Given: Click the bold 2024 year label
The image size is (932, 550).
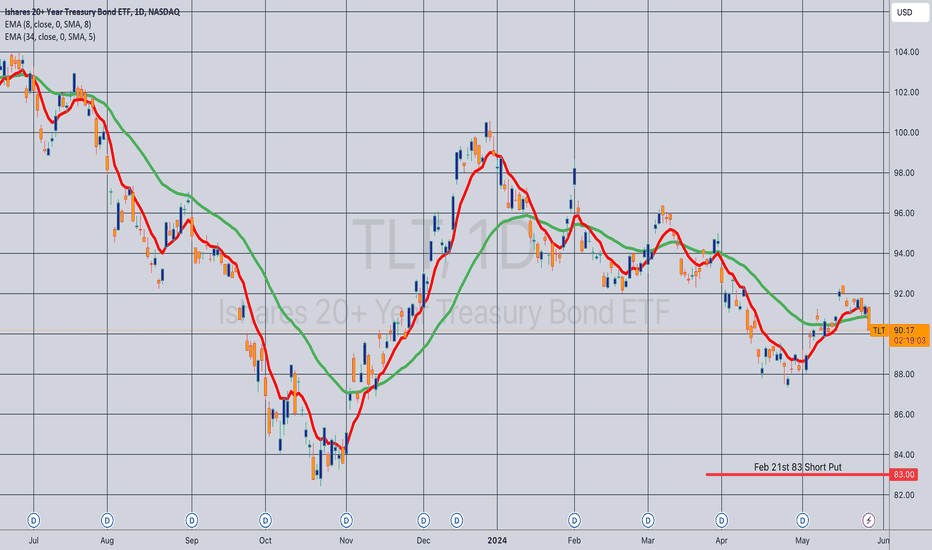Looking at the screenshot, I should [x=497, y=540].
